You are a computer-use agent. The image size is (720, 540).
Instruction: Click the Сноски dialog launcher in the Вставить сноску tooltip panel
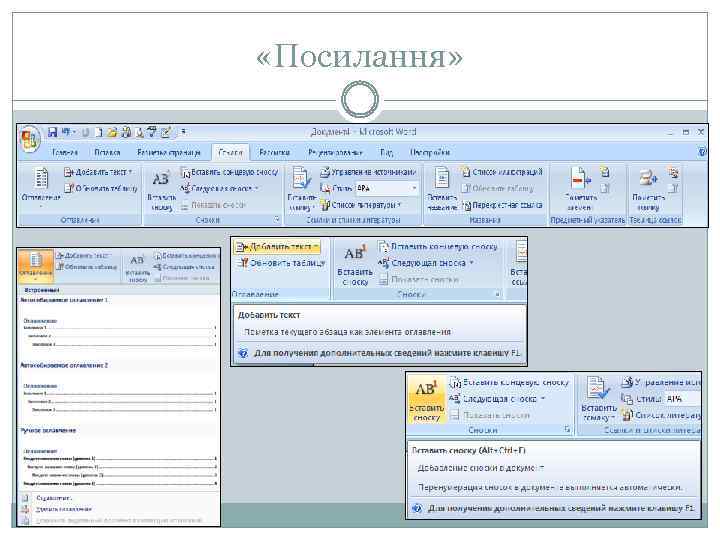click(x=568, y=429)
